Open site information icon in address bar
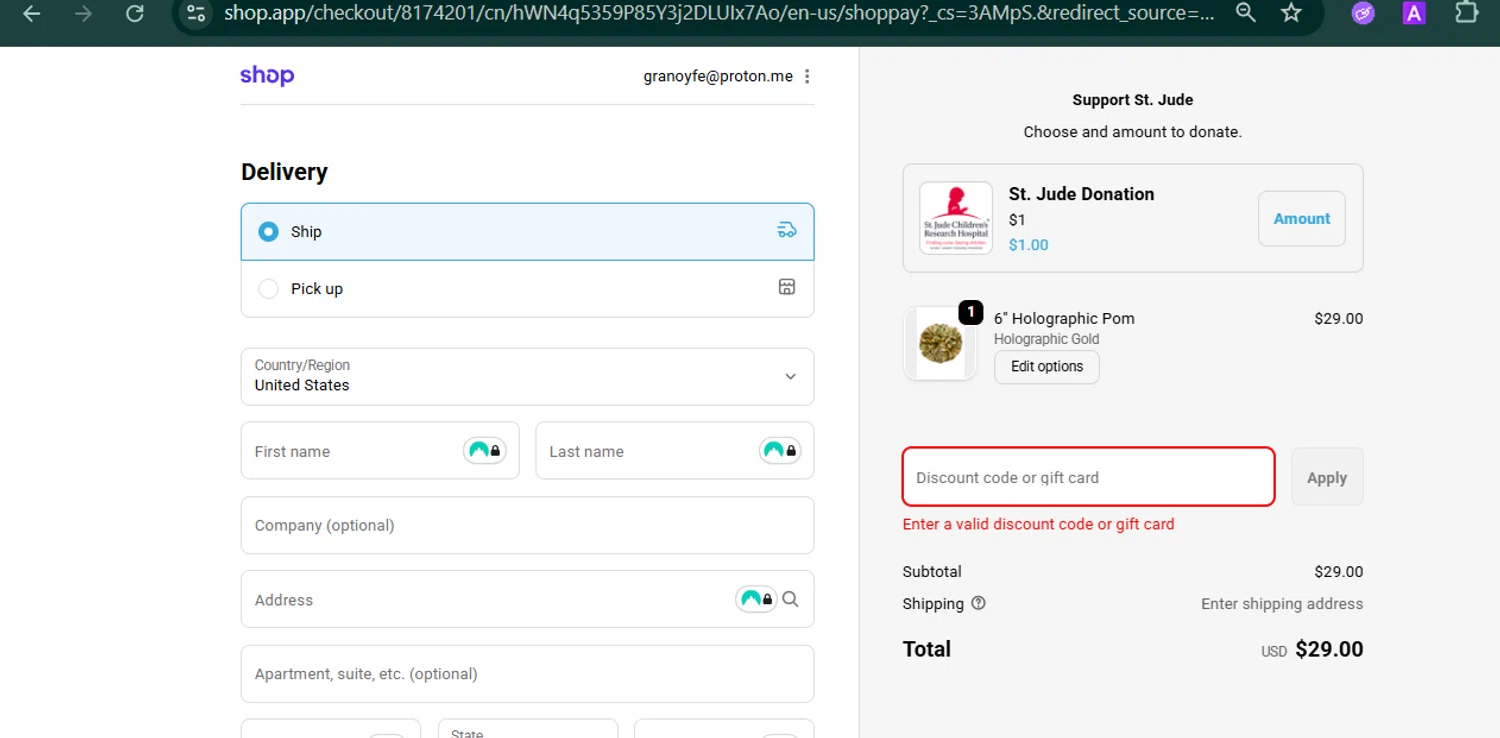Image resolution: width=1500 pixels, height=738 pixels. tap(197, 14)
